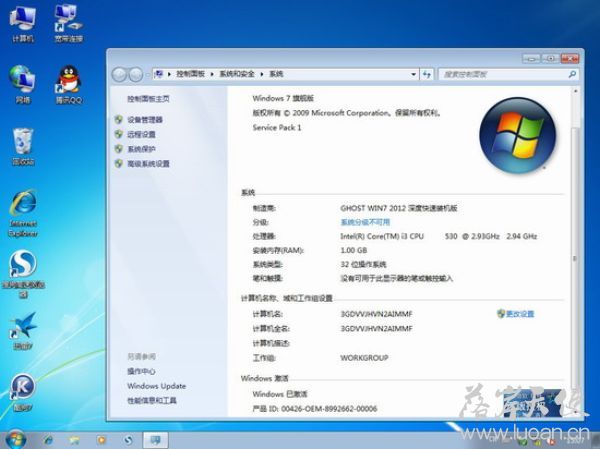Select the blue bird Xunlei desktop icon
This screenshot has width=600, height=449.
click(23, 331)
